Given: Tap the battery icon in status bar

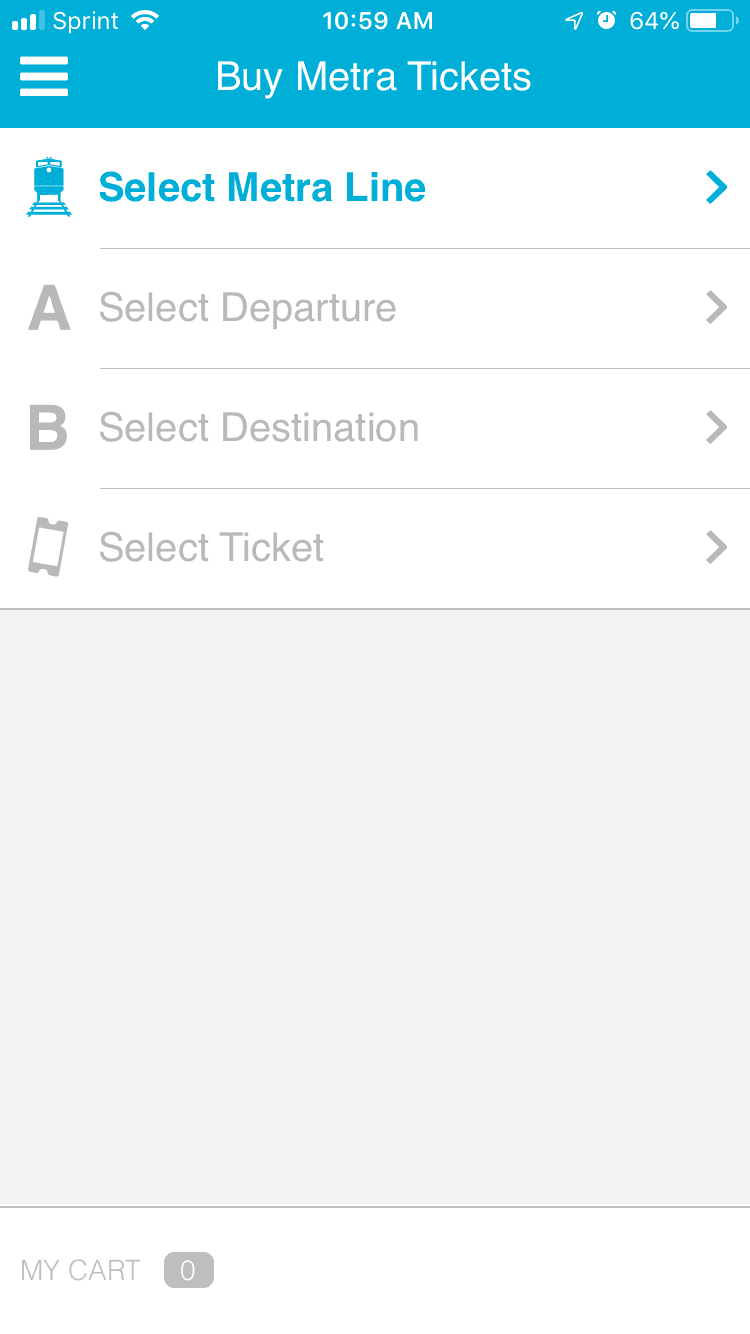Looking at the screenshot, I should (711, 21).
